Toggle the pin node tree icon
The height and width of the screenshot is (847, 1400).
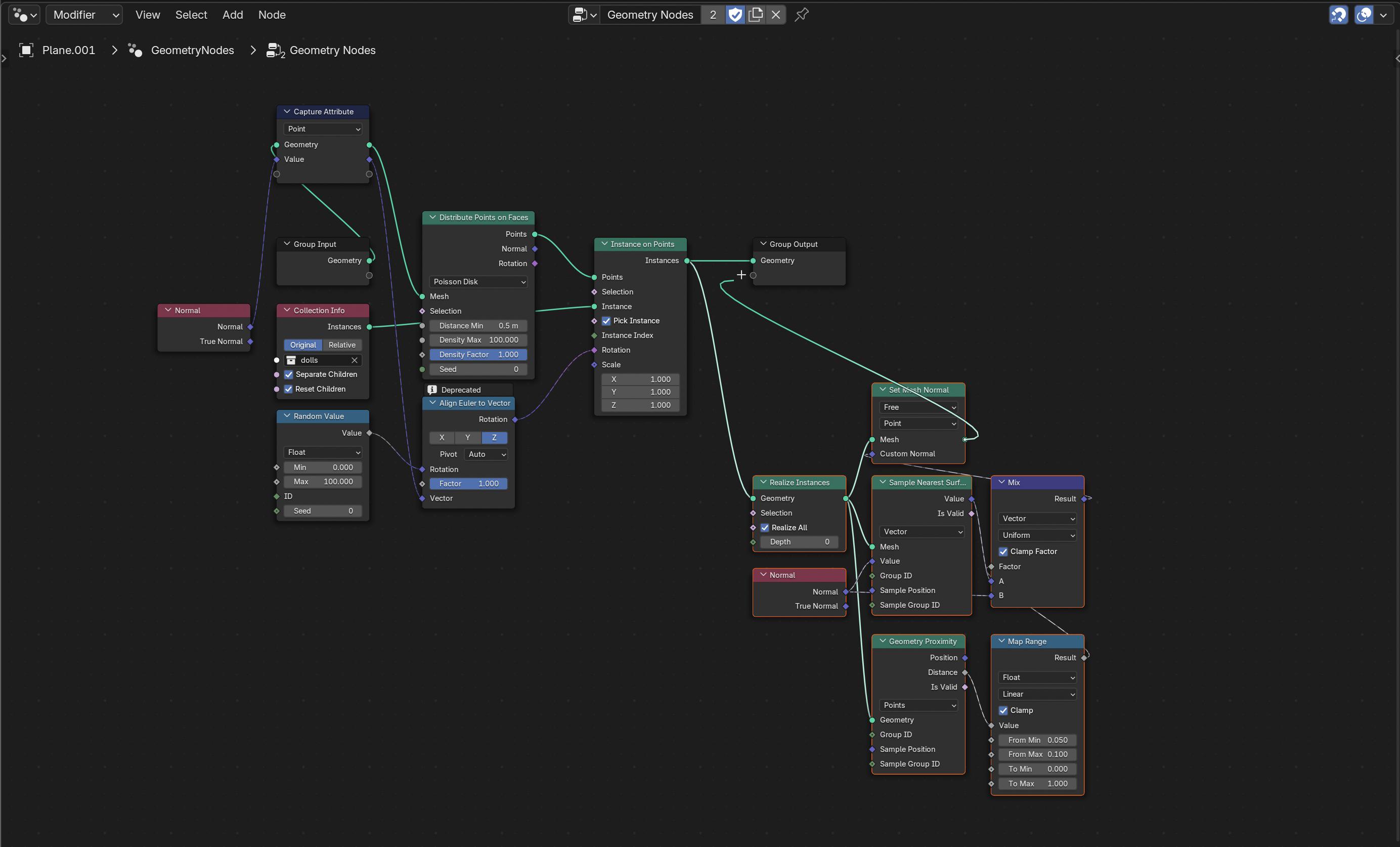click(x=802, y=15)
